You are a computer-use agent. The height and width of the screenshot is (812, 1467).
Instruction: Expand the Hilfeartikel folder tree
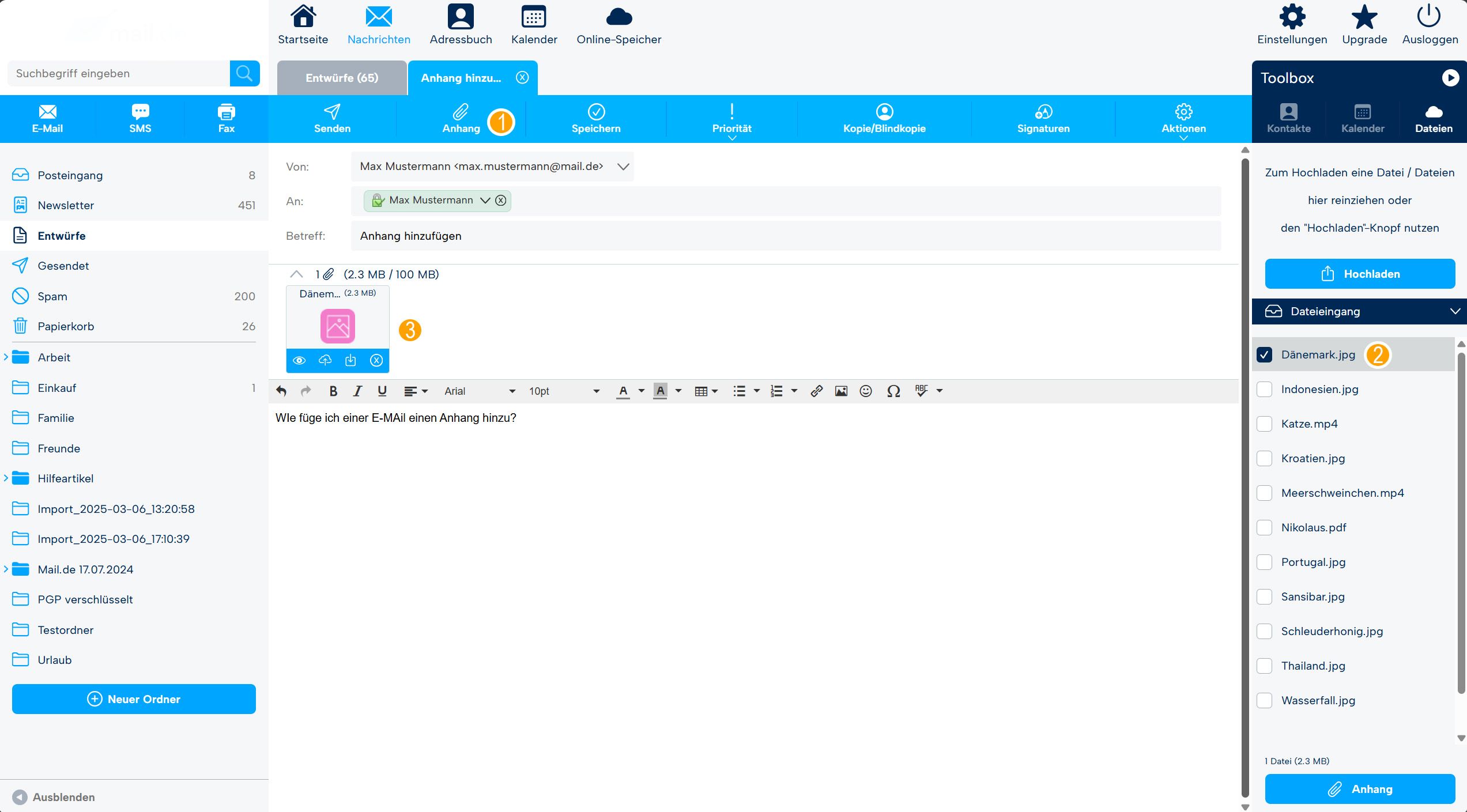coord(6,478)
